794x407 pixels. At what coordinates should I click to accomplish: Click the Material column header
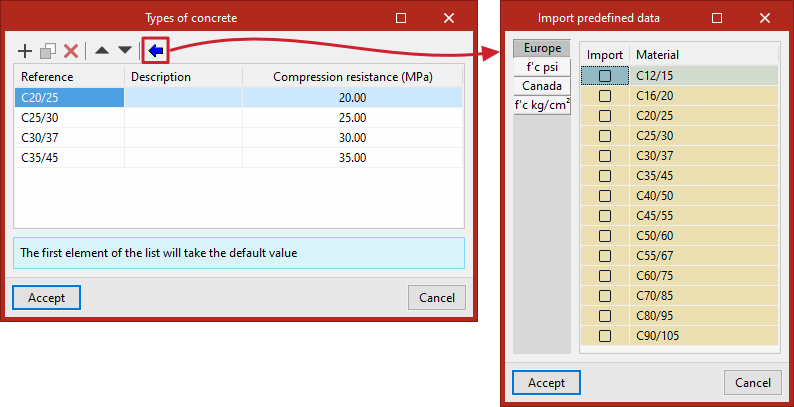(x=704, y=55)
